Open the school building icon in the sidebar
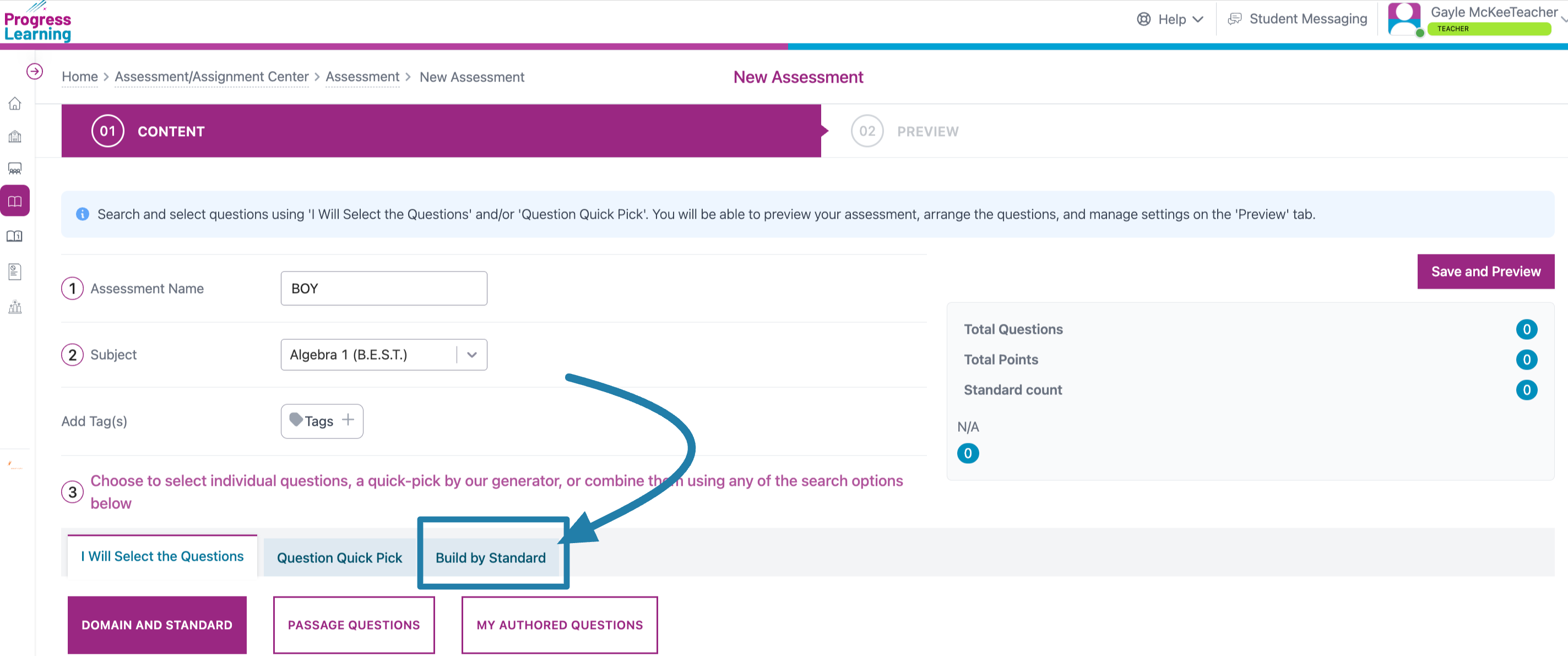Screen dimensions: 1568x656 pos(15,136)
